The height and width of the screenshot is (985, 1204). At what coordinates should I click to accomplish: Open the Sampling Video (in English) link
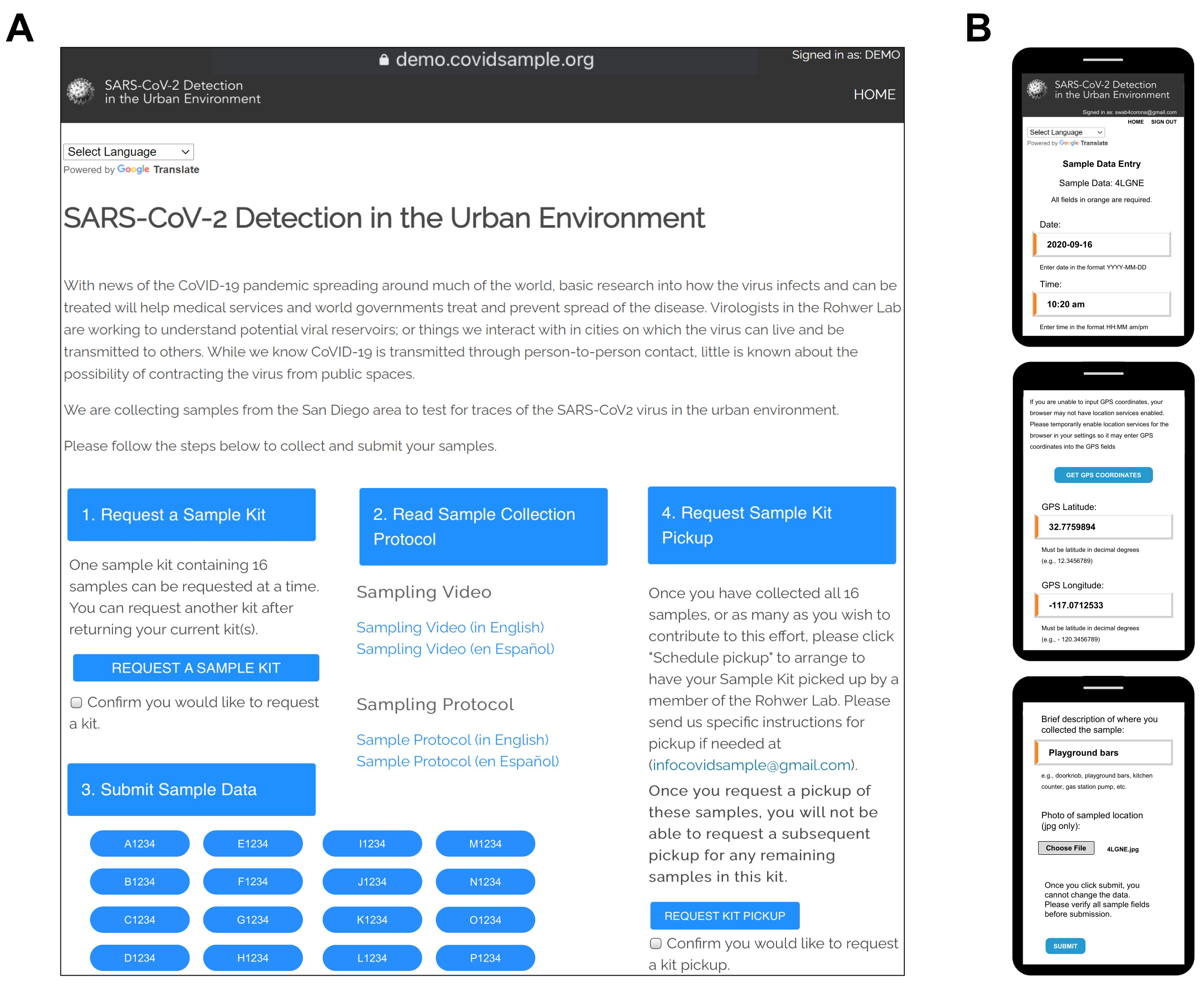[x=450, y=628]
